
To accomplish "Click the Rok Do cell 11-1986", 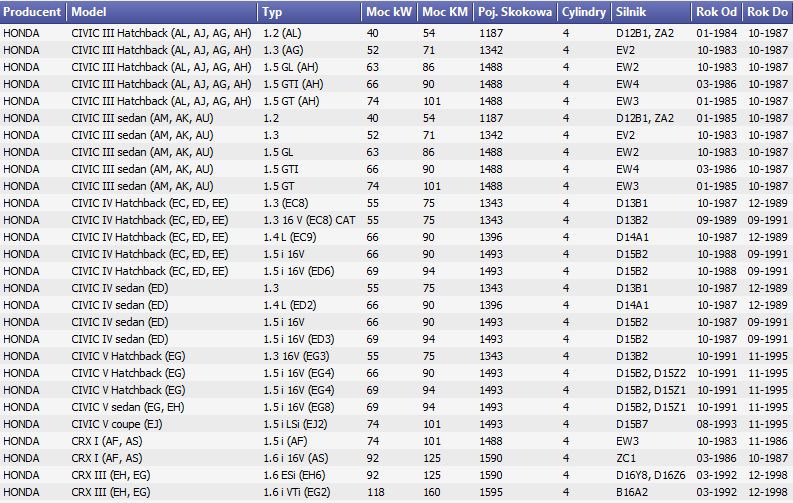I will point(768,441).
